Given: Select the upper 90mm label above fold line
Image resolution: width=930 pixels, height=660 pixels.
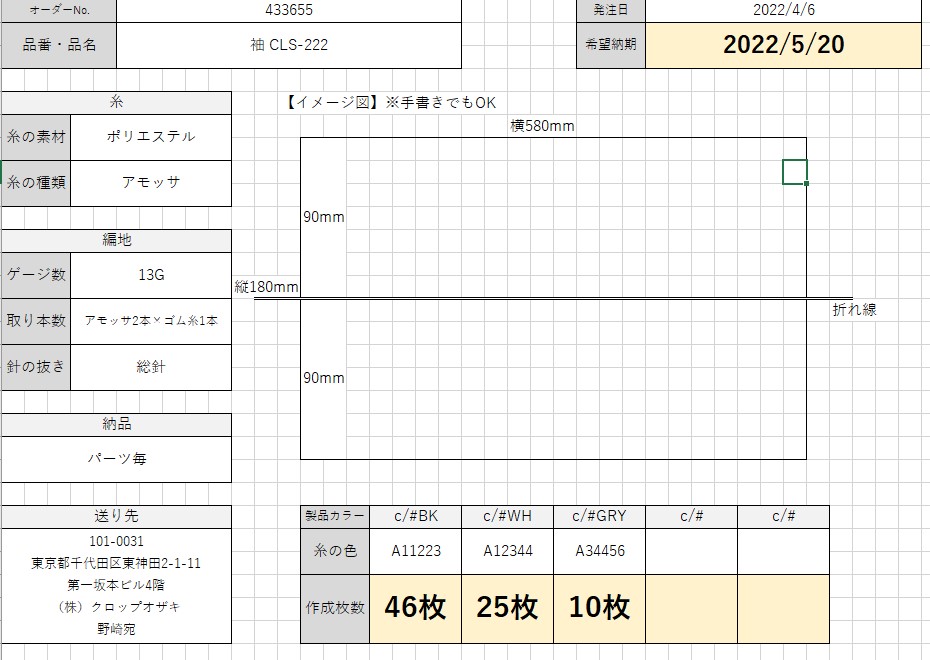Looking at the screenshot, I should click(324, 217).
